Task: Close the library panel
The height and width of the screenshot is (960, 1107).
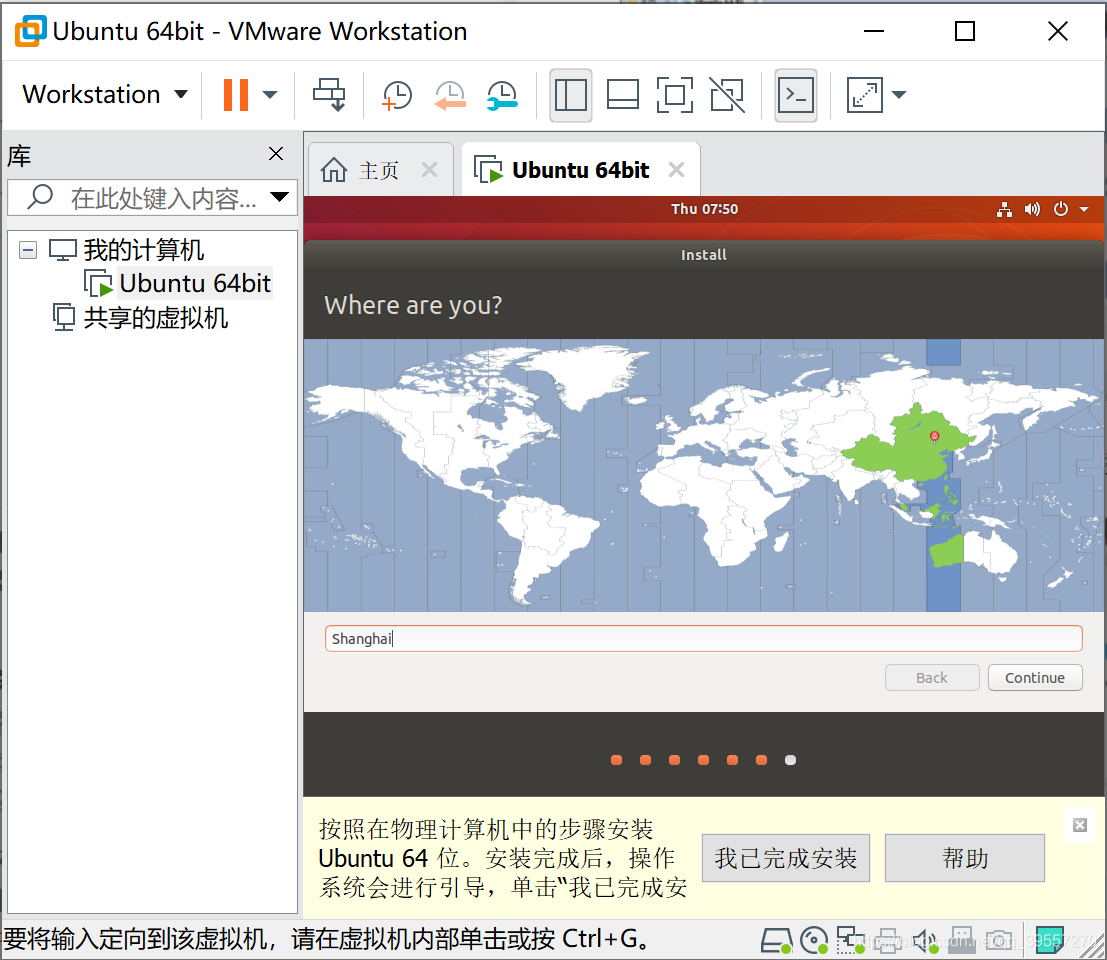Action: pos(276,154)
